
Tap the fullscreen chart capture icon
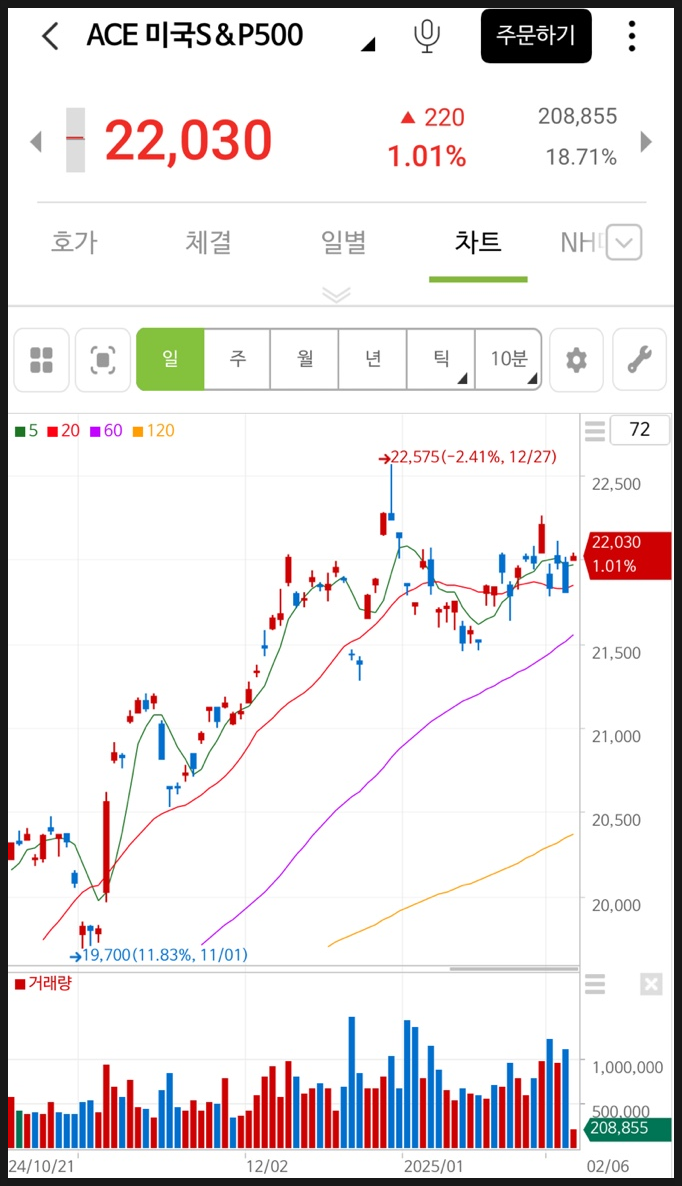tap(103, 360)
